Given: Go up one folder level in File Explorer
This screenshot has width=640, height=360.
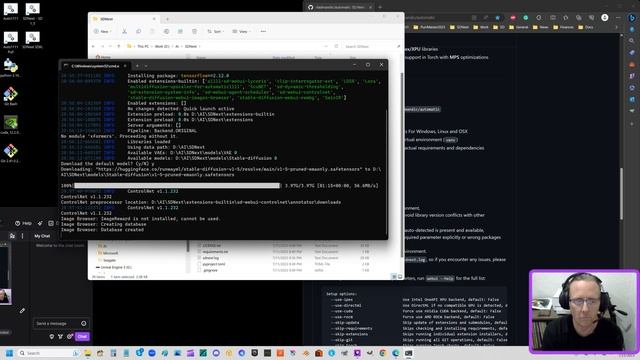Looking at the screenshot, I should tap(119, 47).
